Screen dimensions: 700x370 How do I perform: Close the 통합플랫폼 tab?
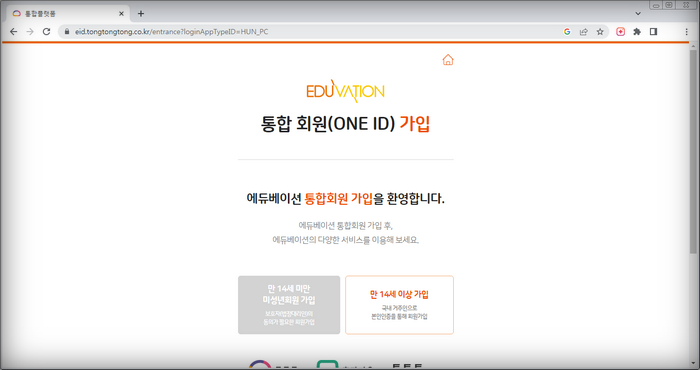click(x=121, y=14)
